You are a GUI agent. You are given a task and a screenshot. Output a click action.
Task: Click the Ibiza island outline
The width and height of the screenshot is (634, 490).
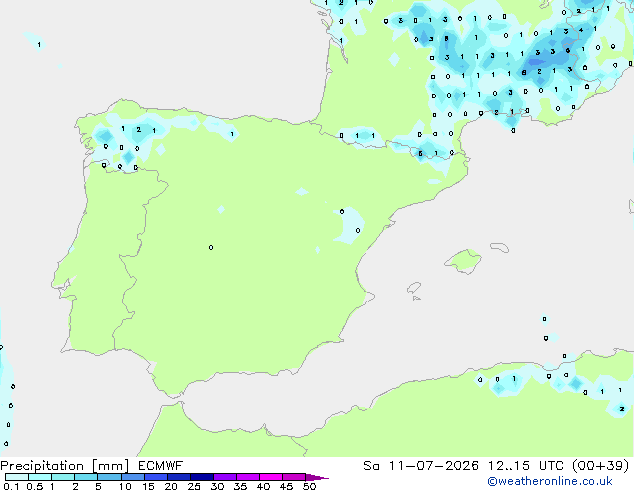(414, 288)
